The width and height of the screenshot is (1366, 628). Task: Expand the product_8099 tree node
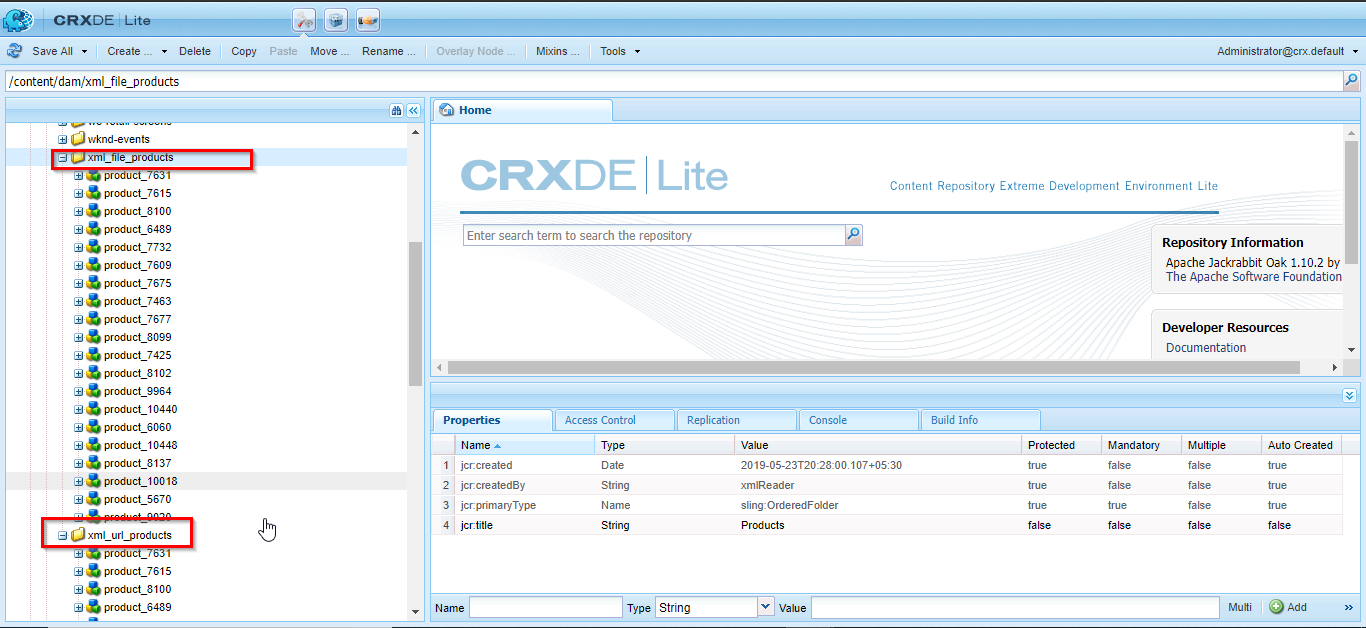click(78, 337)
